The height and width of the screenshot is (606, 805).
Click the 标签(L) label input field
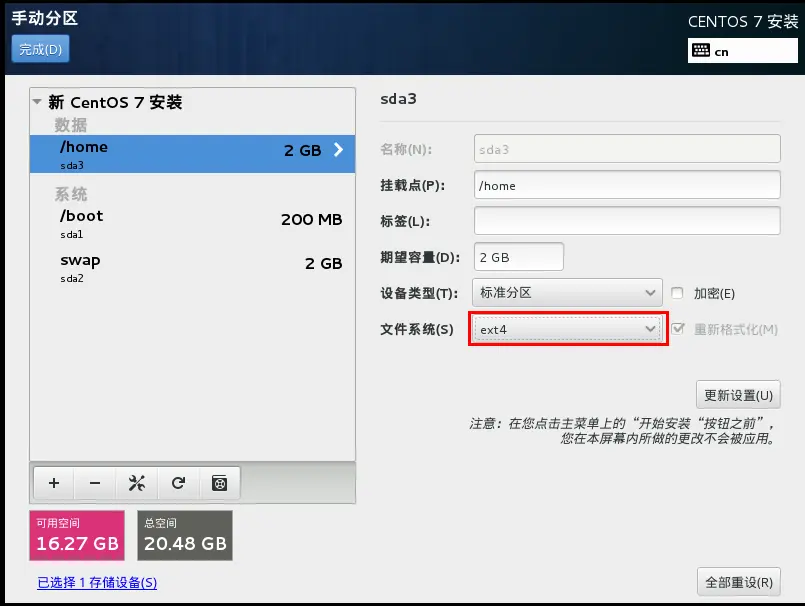627,221
